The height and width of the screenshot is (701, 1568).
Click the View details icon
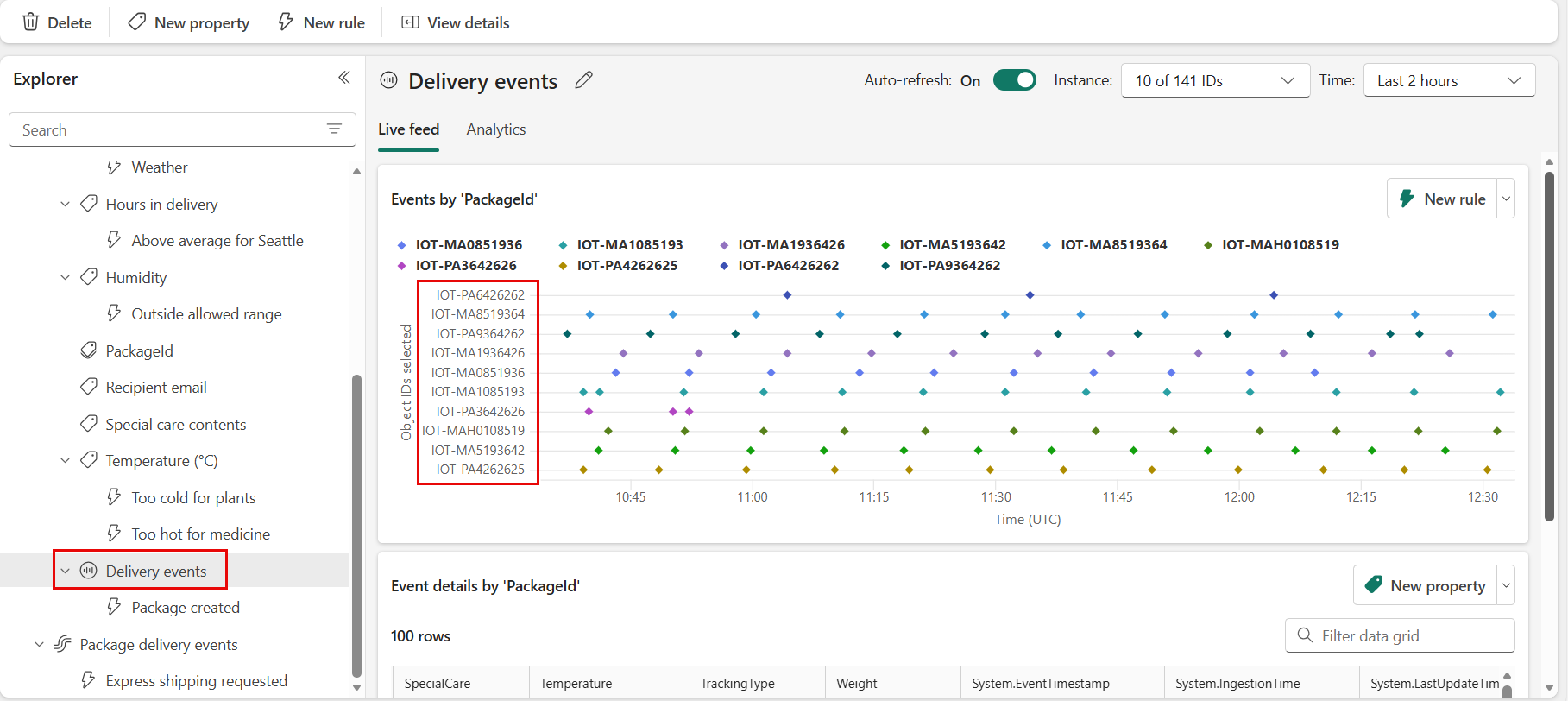[410, 22]
